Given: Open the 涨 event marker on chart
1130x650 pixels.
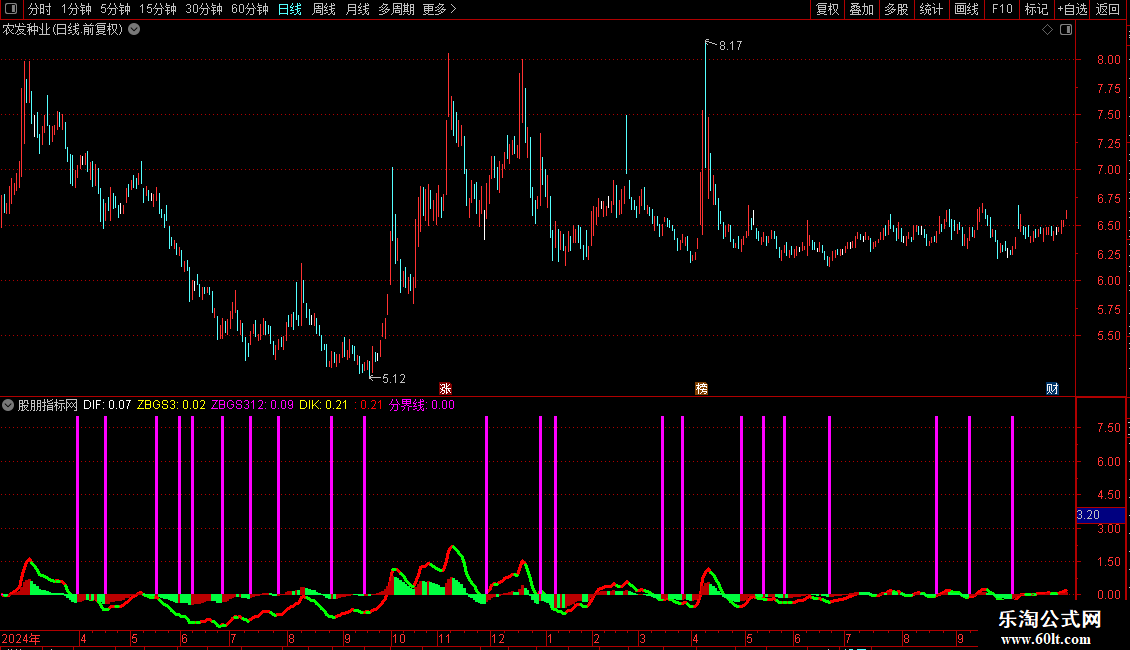Looking at the screenshot, I should coord(445,388).
